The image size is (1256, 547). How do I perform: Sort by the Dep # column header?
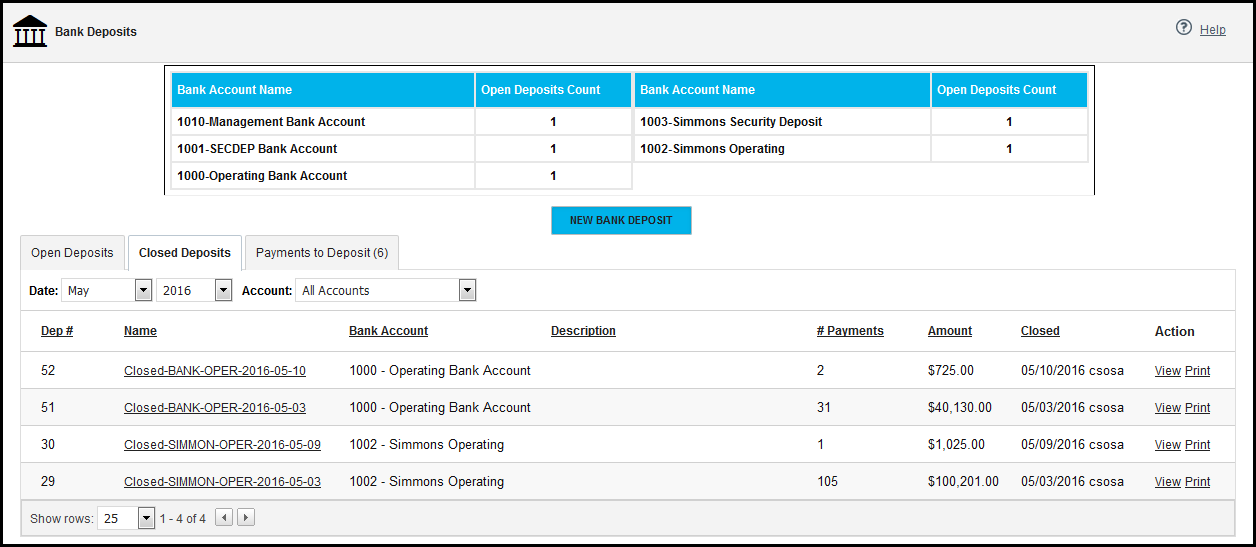click(x=57, y=331)
